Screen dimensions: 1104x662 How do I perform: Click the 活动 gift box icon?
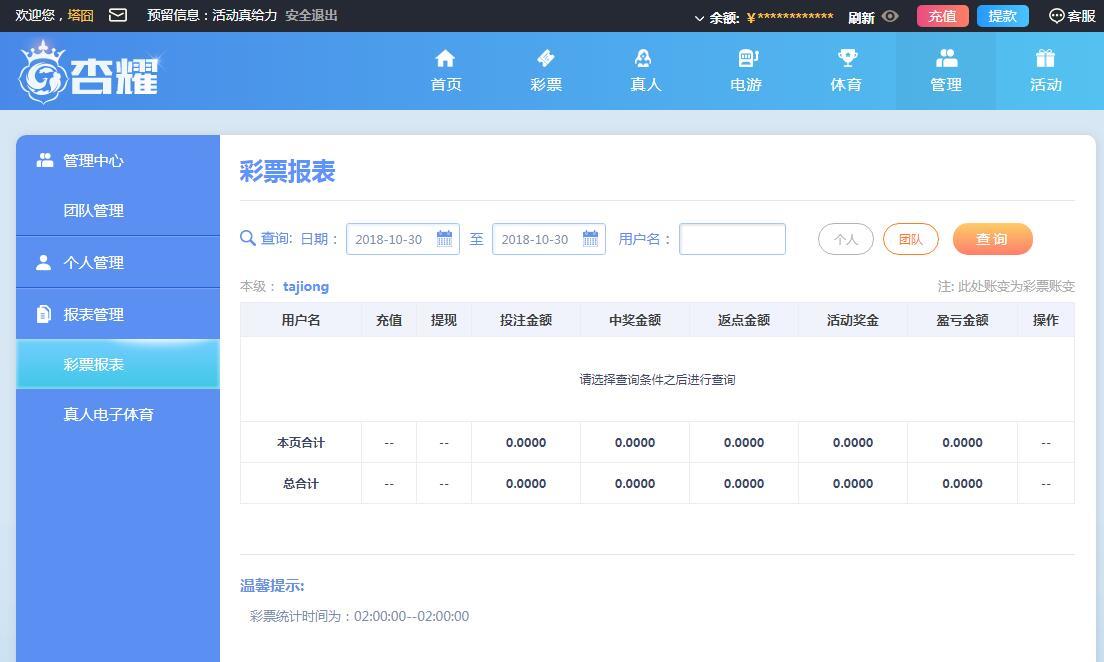pyautogui.click(x=1046, y=58)
